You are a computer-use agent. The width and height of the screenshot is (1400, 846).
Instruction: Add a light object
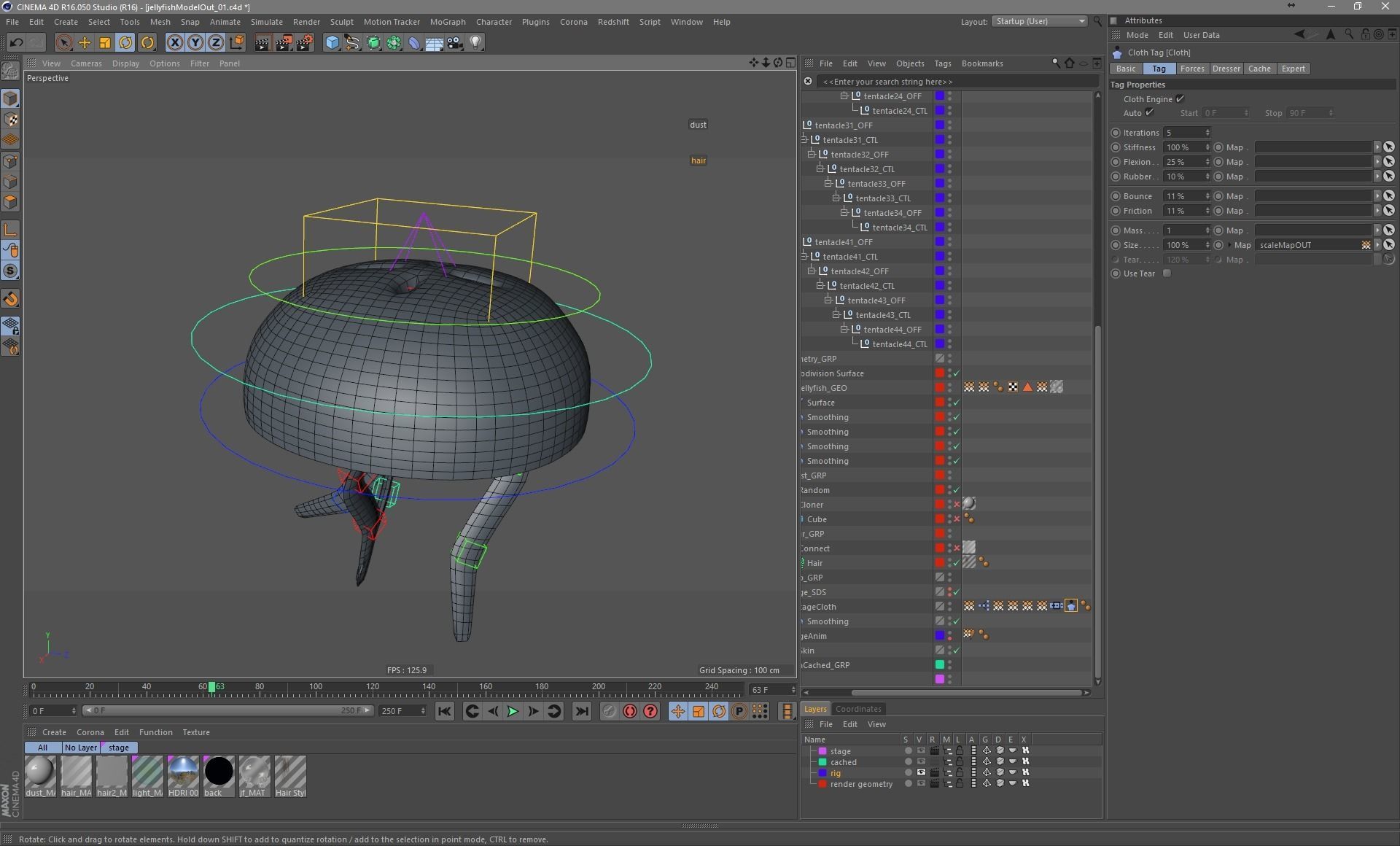coord(475,42)
